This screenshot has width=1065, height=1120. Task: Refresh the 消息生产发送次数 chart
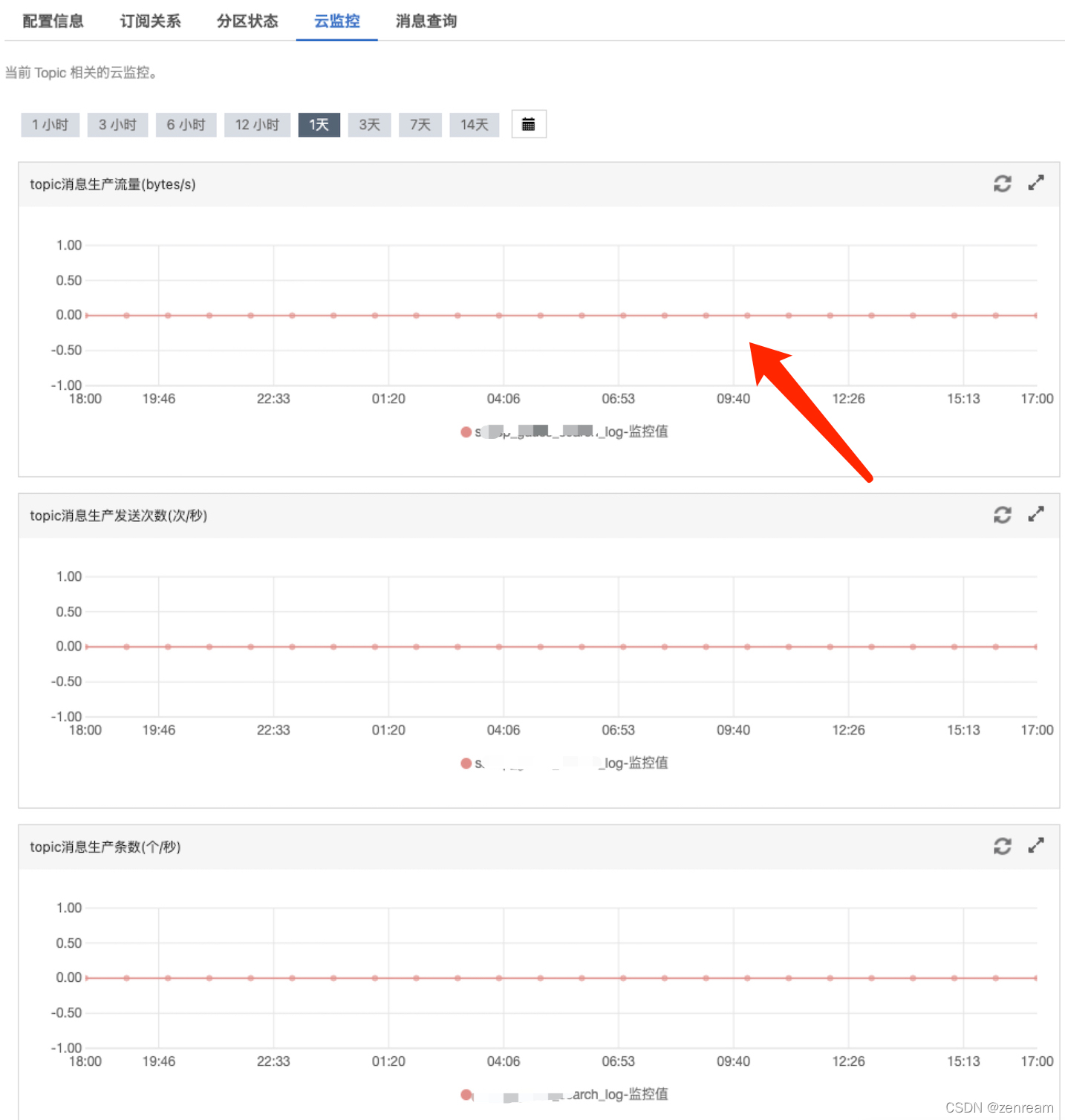pyautogui.click(x=1003, y=515)
